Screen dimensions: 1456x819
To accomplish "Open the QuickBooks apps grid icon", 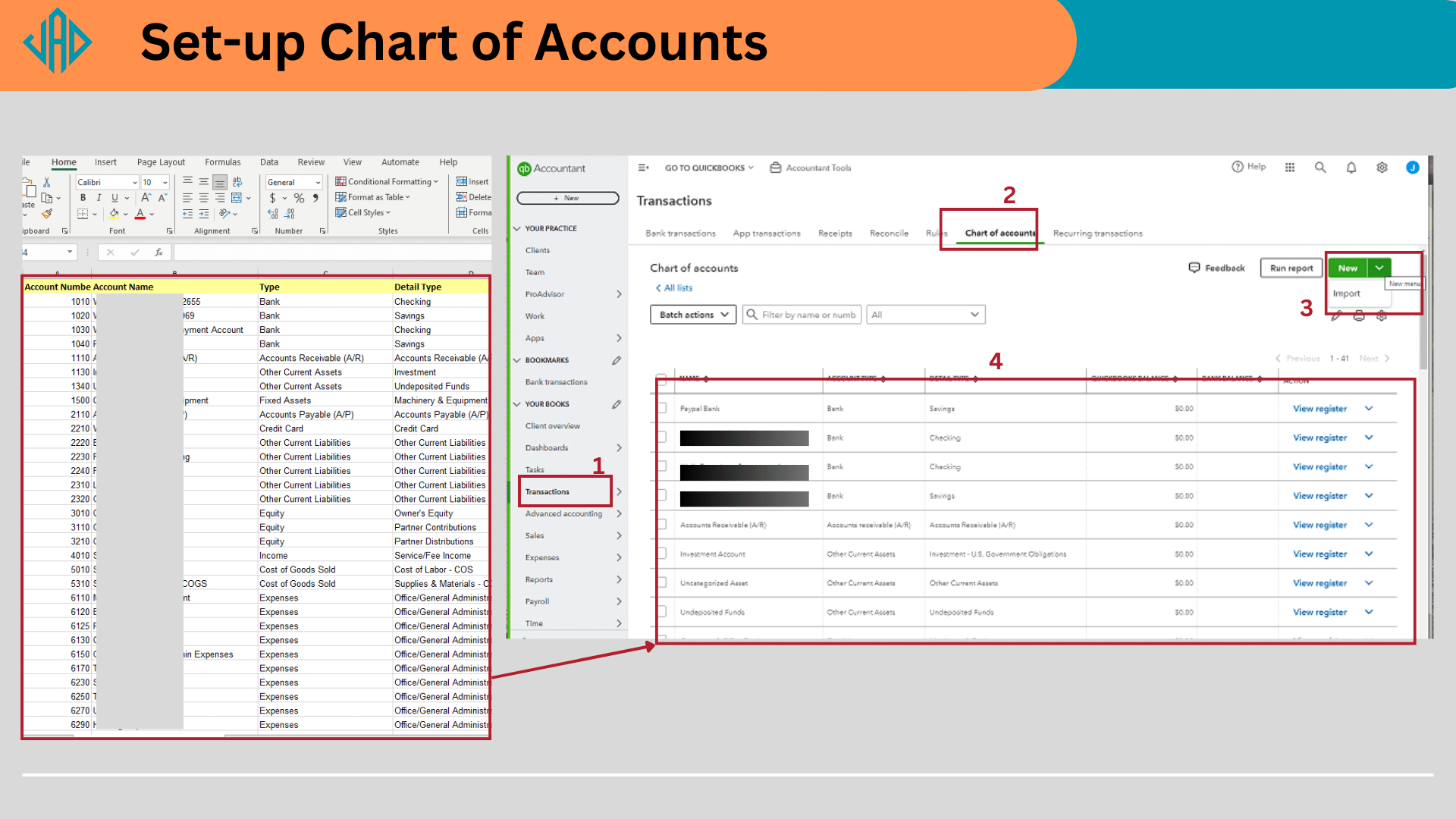I will point(1290,168).
